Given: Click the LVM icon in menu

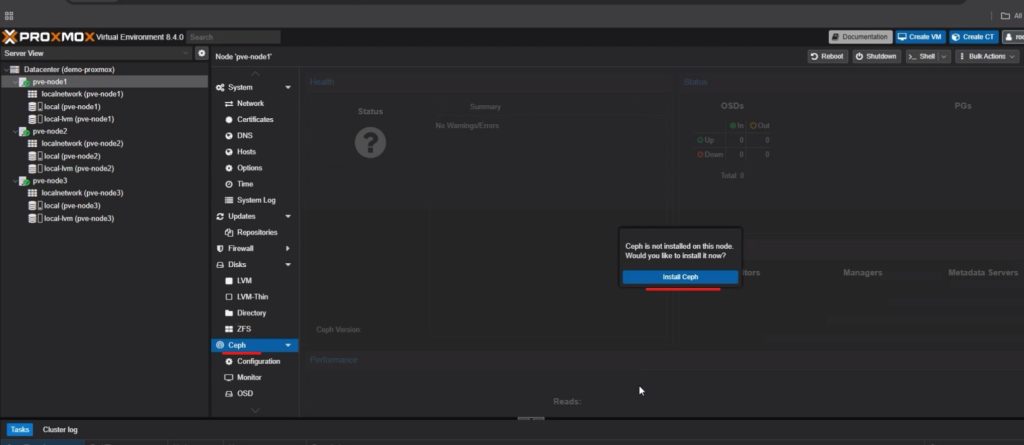Looking at the screenshot, I should coord(229,281).
